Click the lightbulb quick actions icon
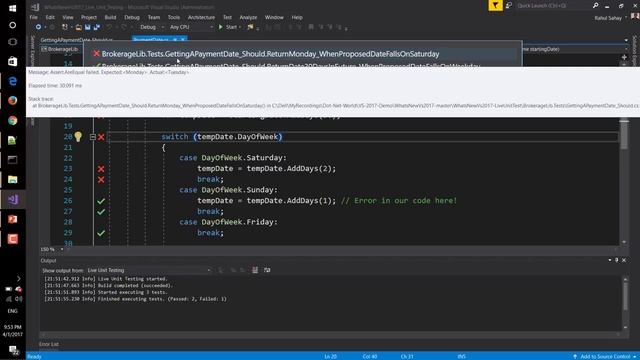The image size is (640, 360). coord(78,137)
